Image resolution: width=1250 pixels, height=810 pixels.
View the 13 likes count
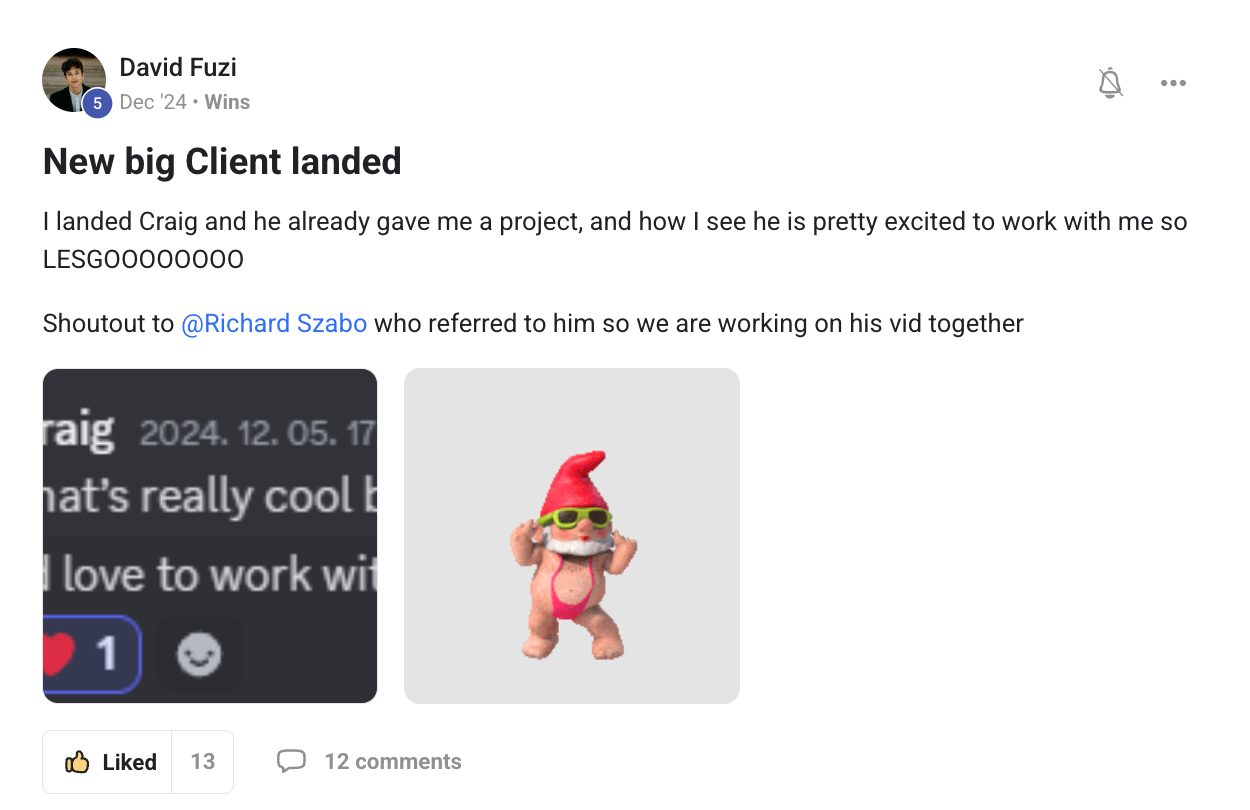pyautogui.click(x=203, y=762)
